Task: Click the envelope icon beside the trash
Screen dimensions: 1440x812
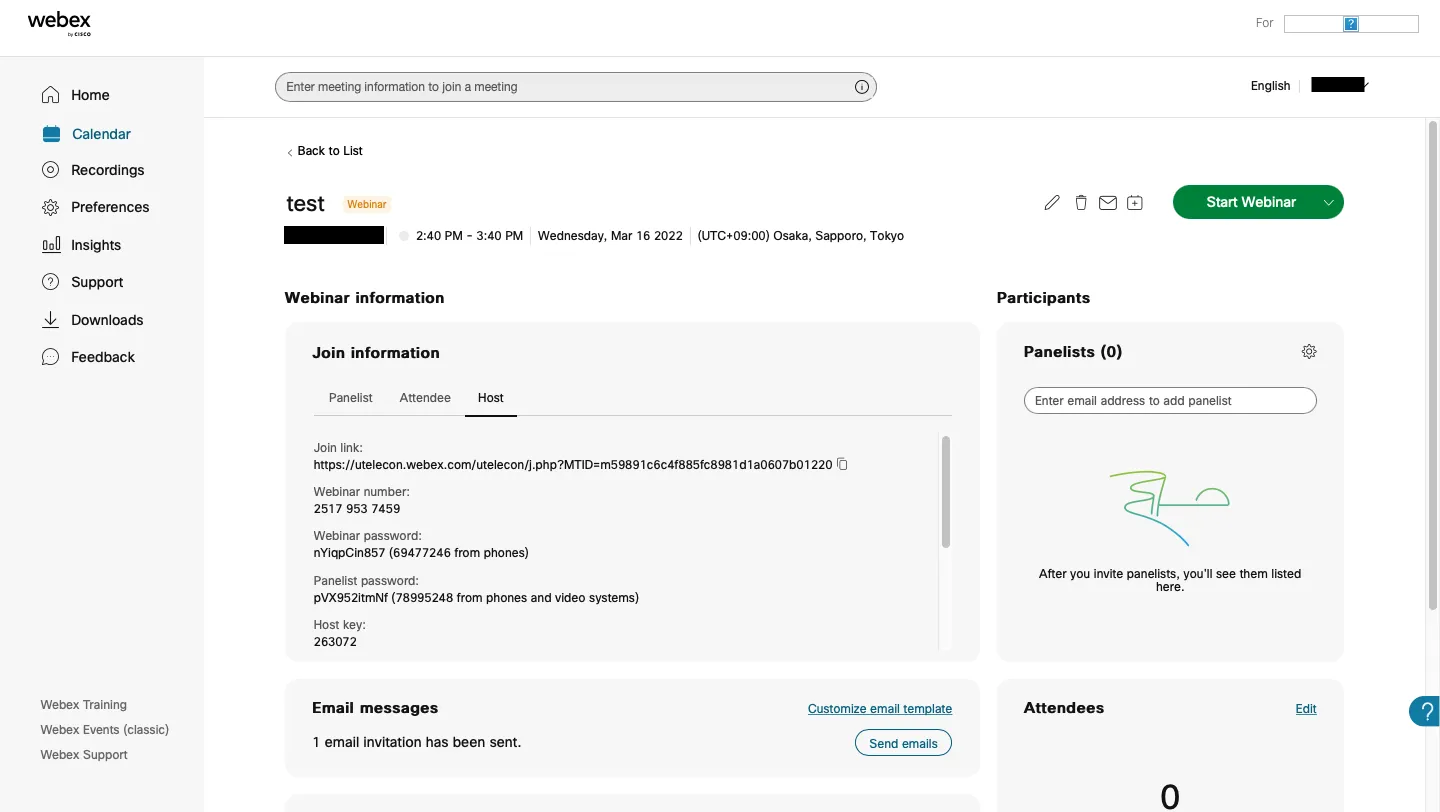Action: tap(1107, 203)
